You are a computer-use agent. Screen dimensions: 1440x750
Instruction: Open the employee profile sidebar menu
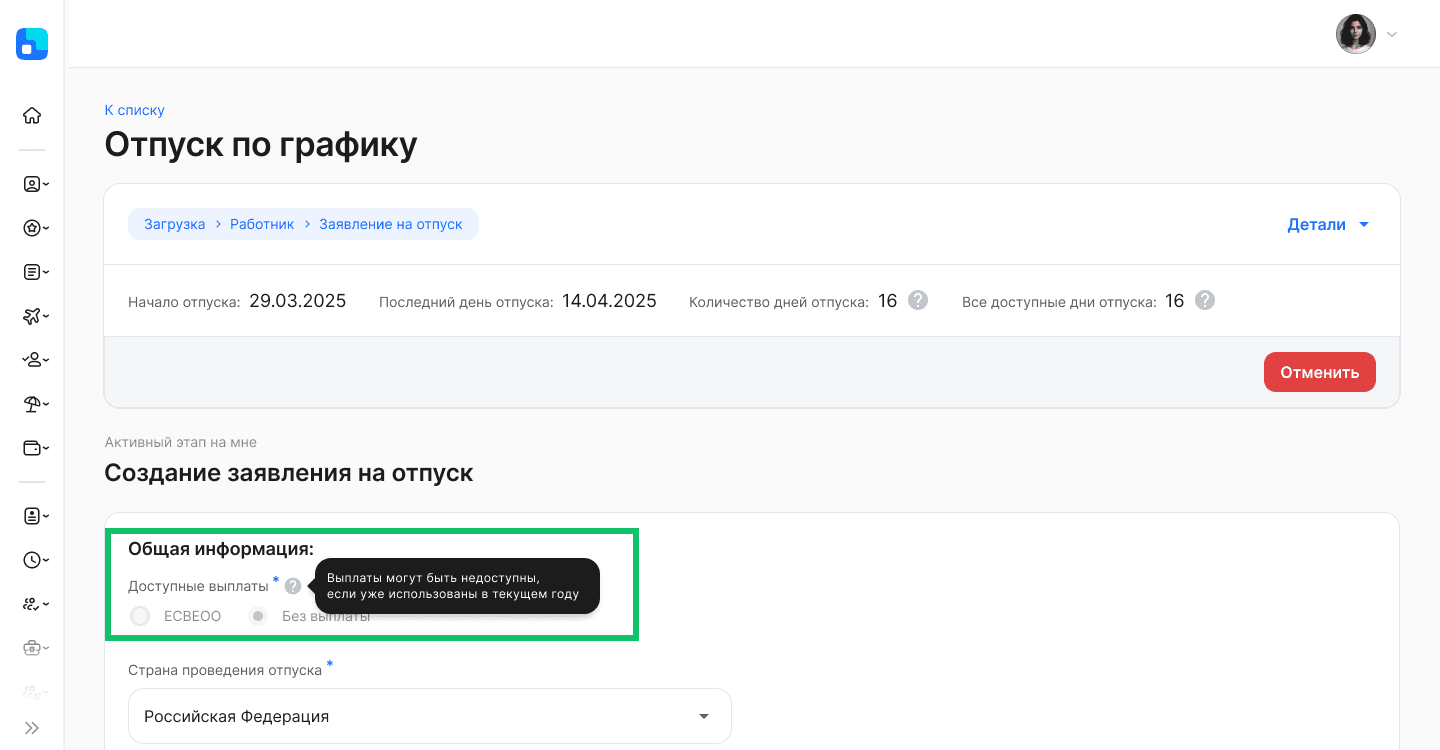[36, 184]
